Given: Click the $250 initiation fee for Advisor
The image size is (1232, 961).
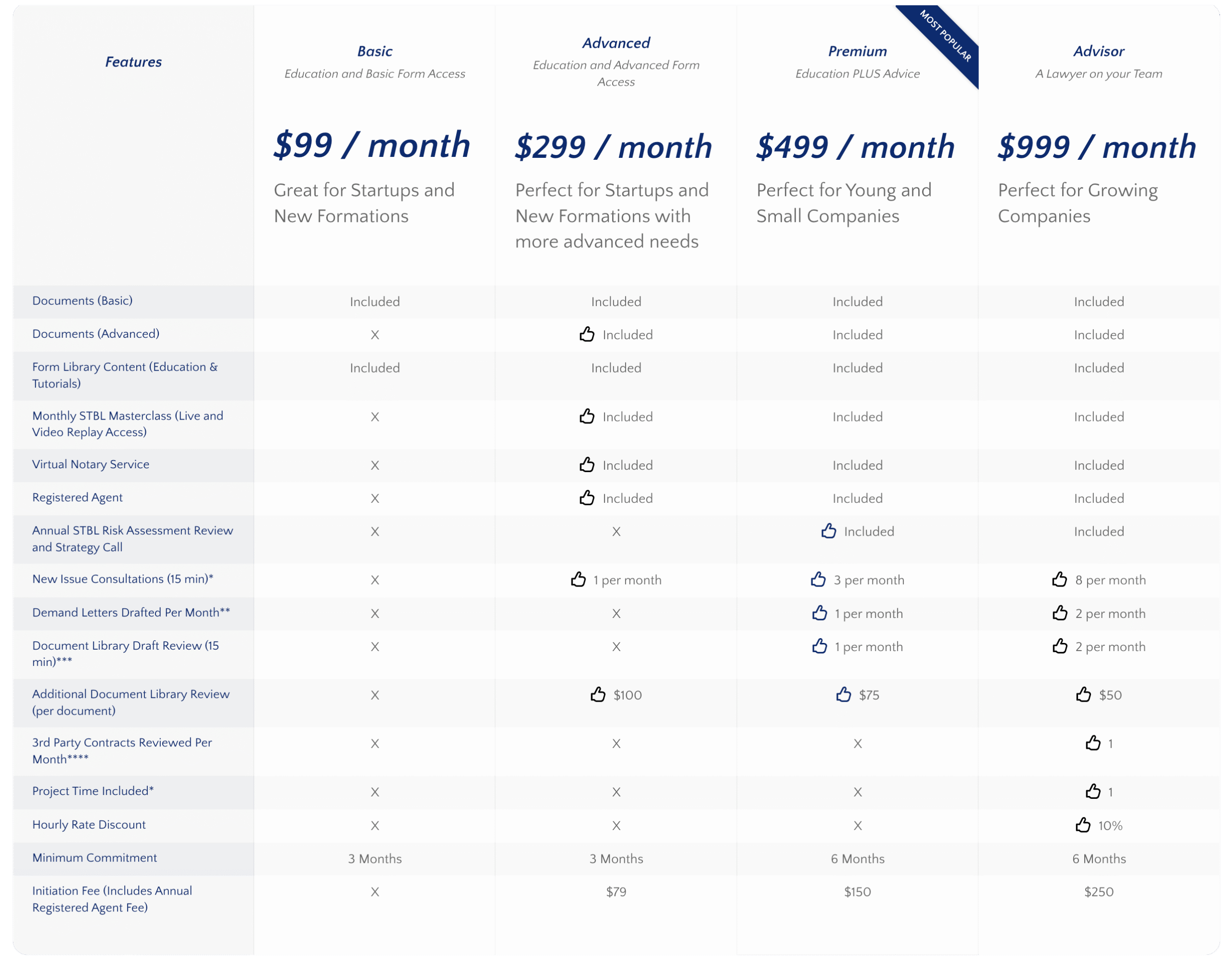Looking at the screenshot, I should [x=1098, y=892].
